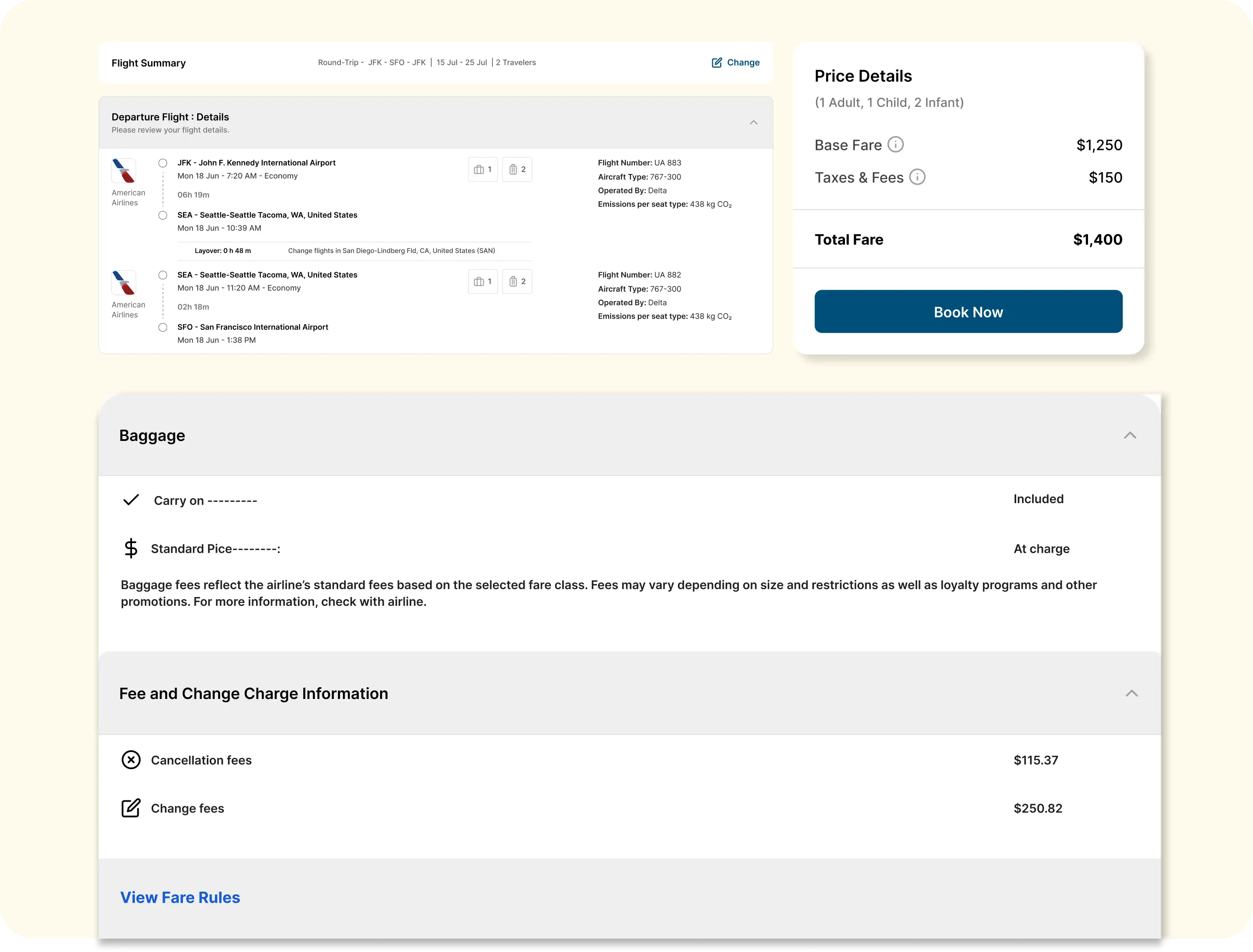Click the Taxes & Fees info icon
Viewport: 1253px width, 952px height.
(x=917, y=177)
